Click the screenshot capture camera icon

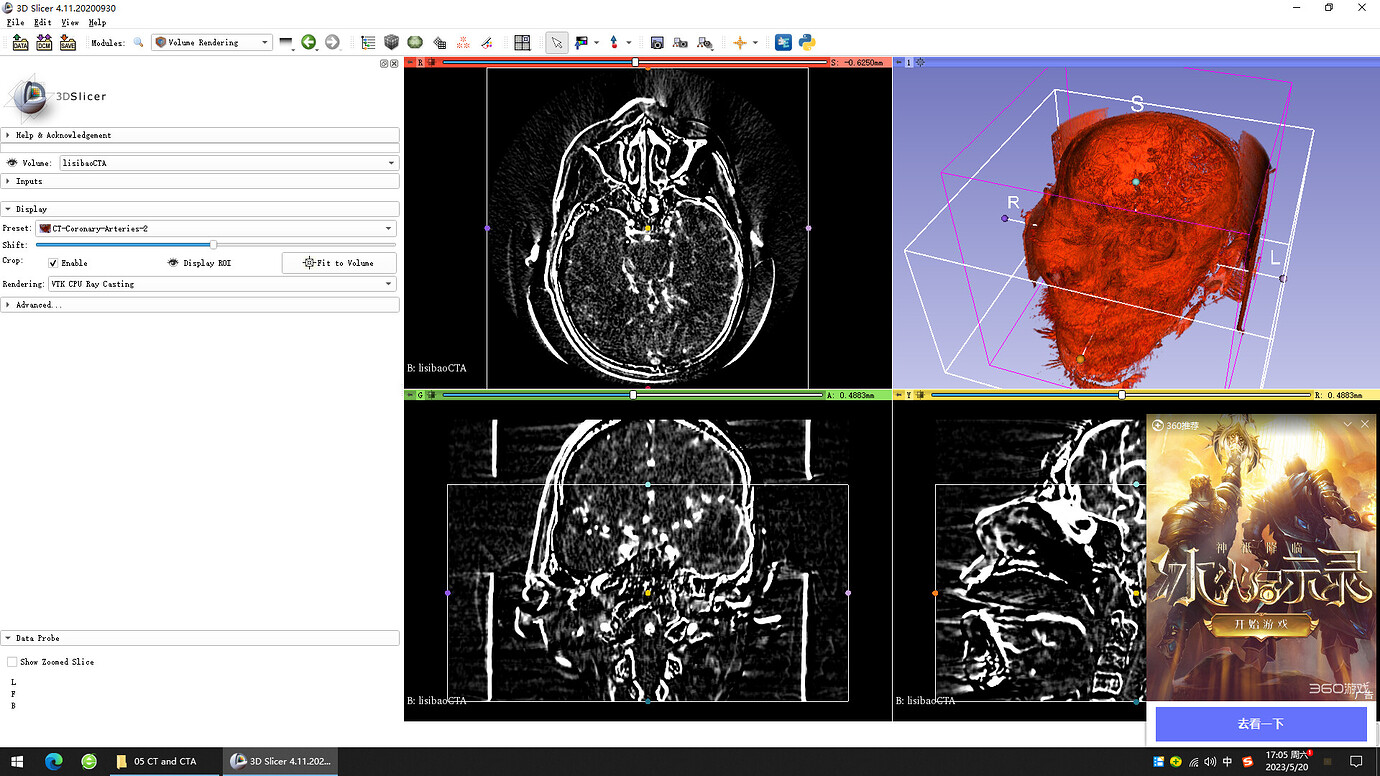point(657,43)
